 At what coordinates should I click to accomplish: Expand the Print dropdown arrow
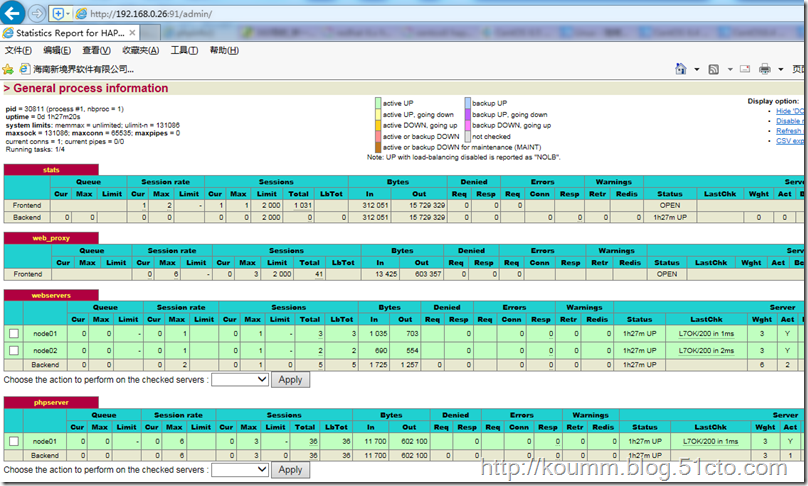click(x=781, y=69)
